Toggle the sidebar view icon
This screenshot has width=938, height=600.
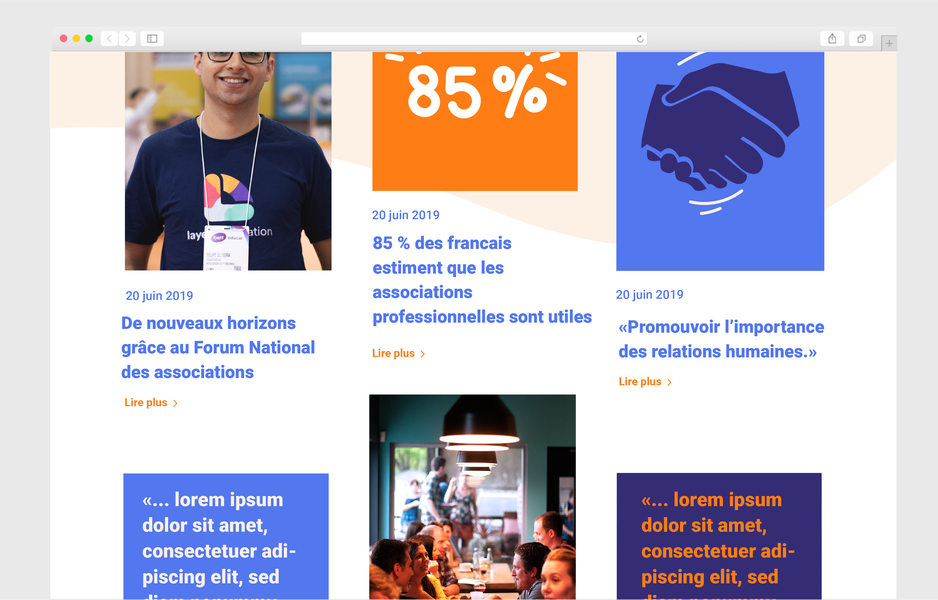pyautogui.click(x=152, y=39)
